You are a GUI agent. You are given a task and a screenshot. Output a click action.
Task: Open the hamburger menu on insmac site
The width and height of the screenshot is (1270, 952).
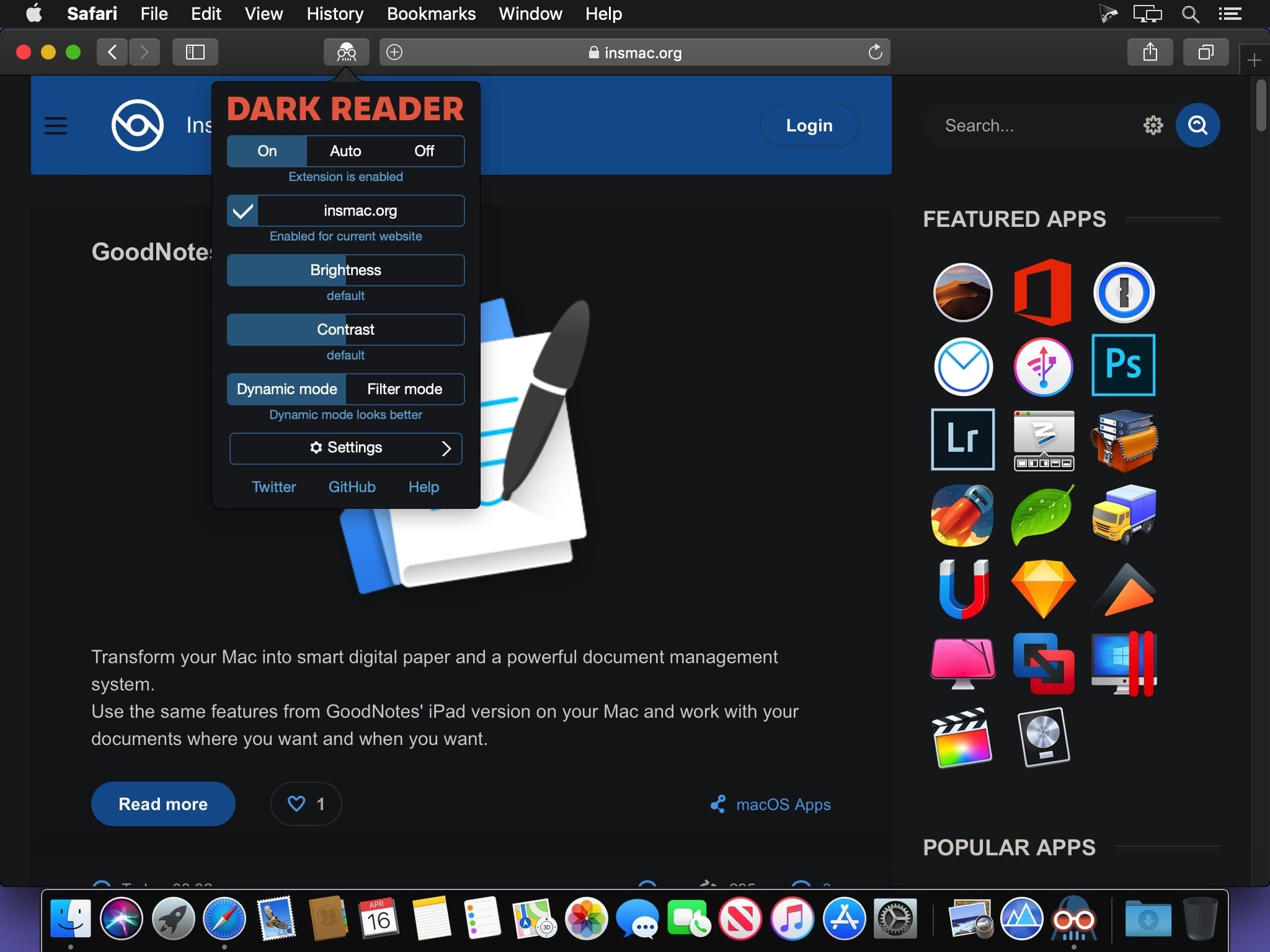coord(56,125)
